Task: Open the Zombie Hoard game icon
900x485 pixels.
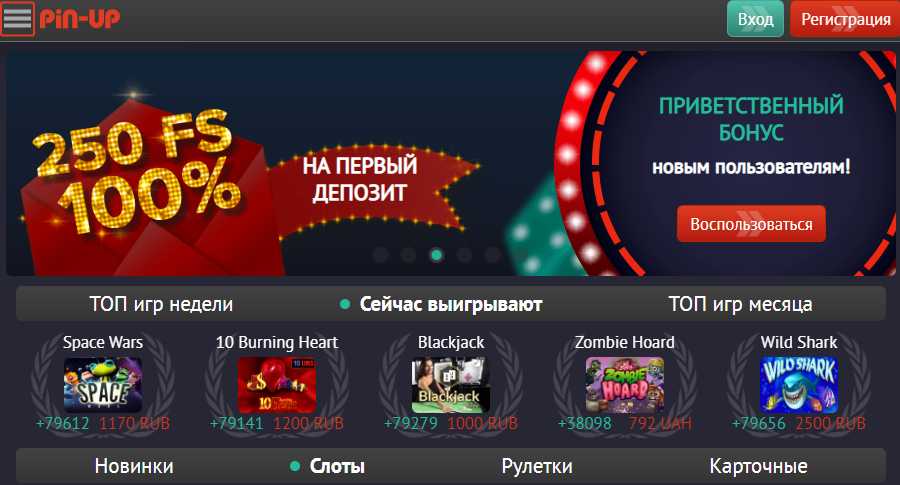Action: pos(624,385)
